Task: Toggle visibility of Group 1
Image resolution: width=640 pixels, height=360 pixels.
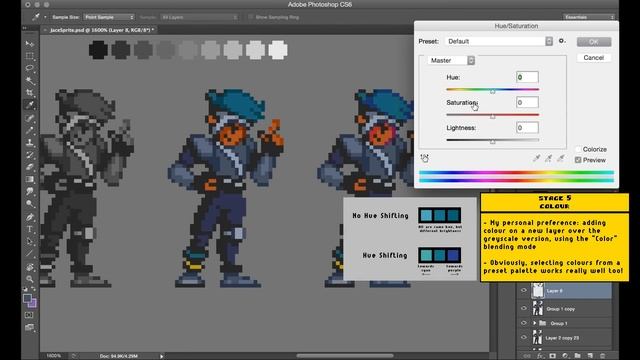Action: [524, 323]
